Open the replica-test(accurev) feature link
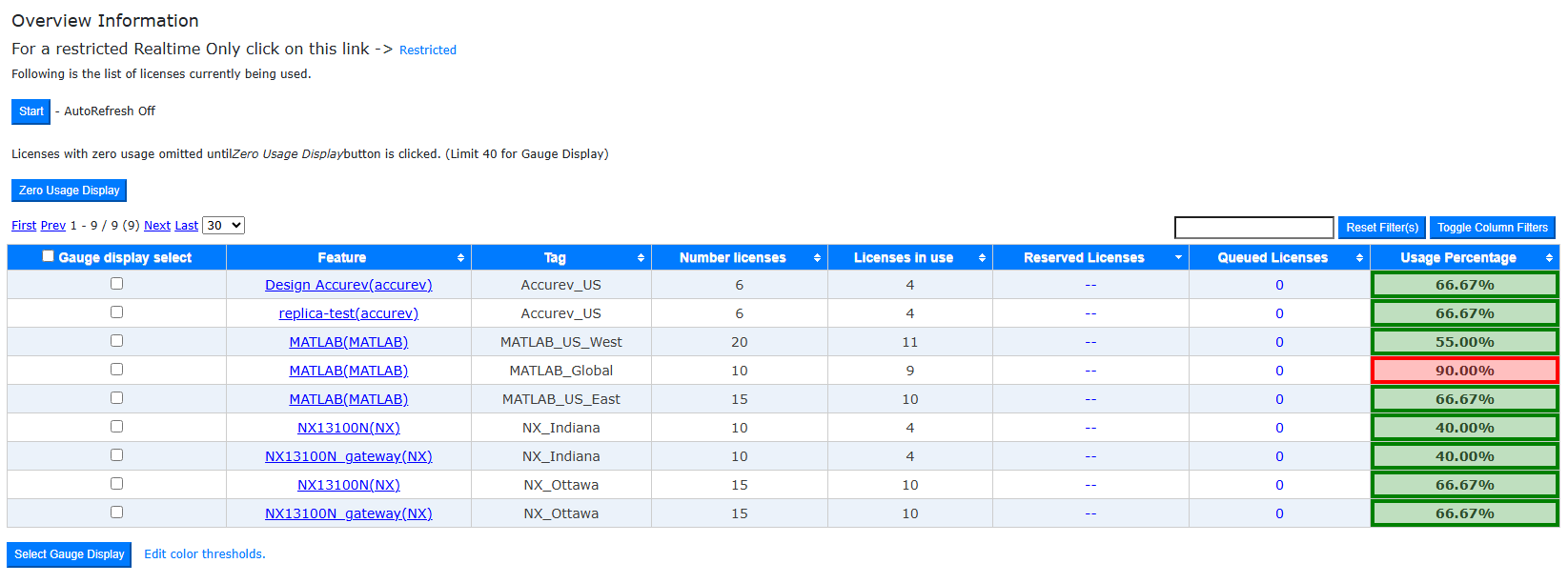Image resolution: width=1568 pixels, height=583 pixels. click(349, 313)
